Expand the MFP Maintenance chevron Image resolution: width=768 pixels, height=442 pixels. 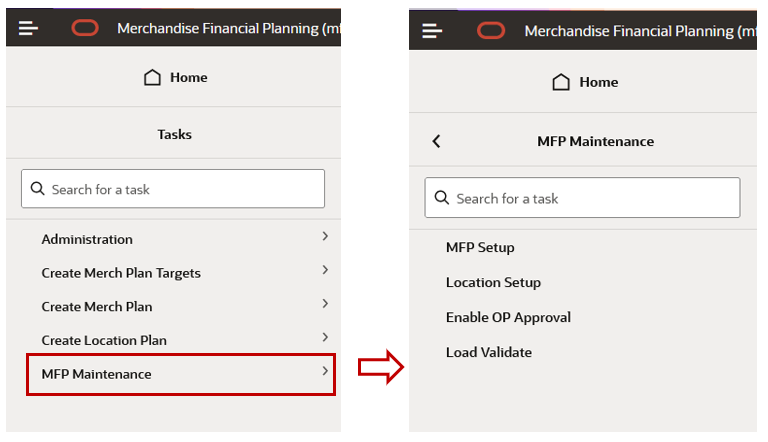pos(325,371)
